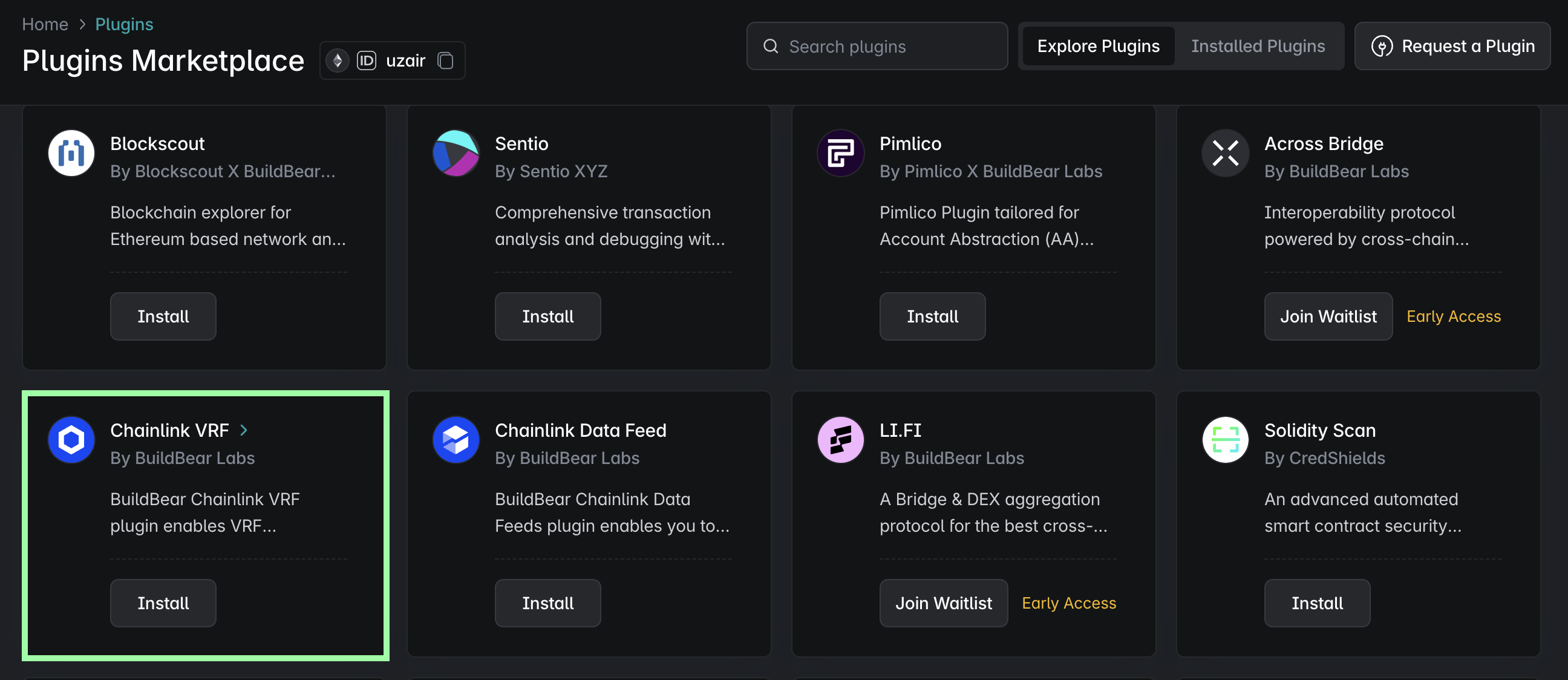The height and width of the screenshot is (680, 1568).
Task: Click the Ethereum icon in the ID badge
Action: point(337,60)
